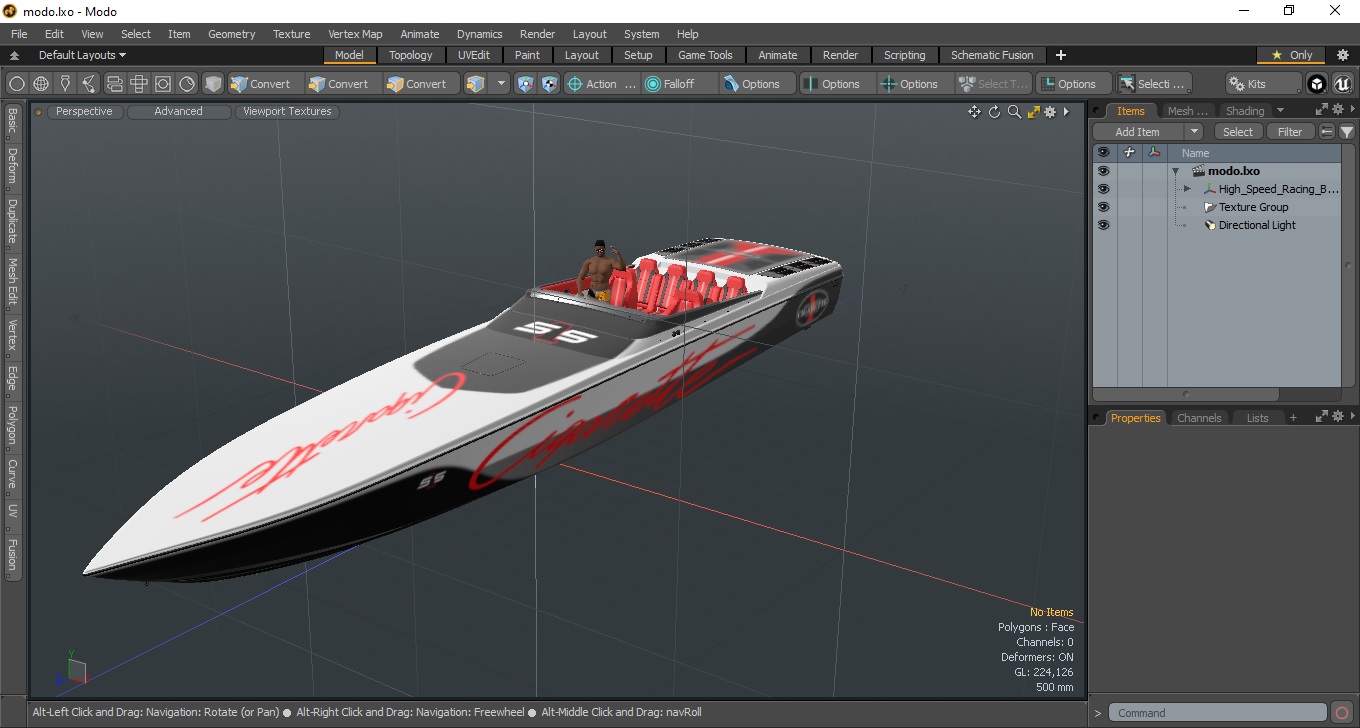The height and width of the screenshot is (728, 1360).
Task: Click the visibility column header eye
Action: tap(1103, 153)
